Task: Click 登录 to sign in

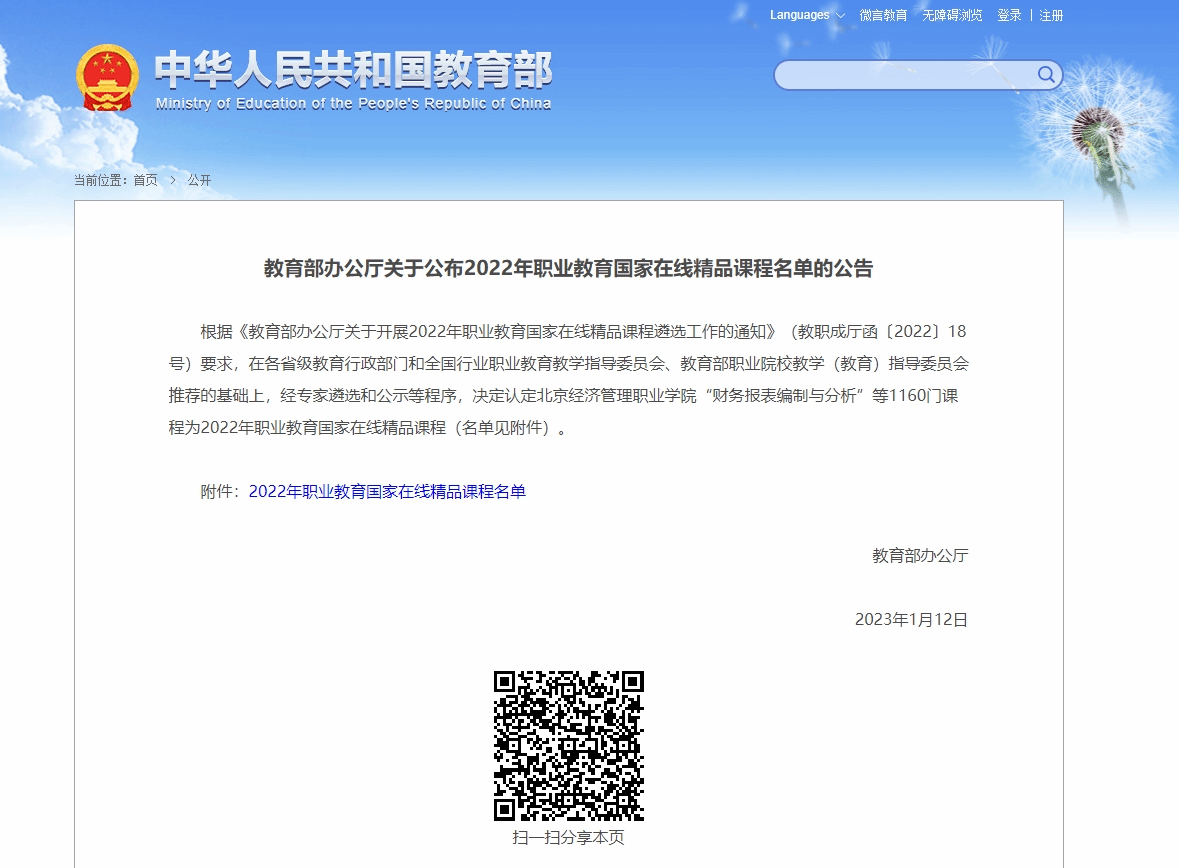Action: [x=1009, y=16]
